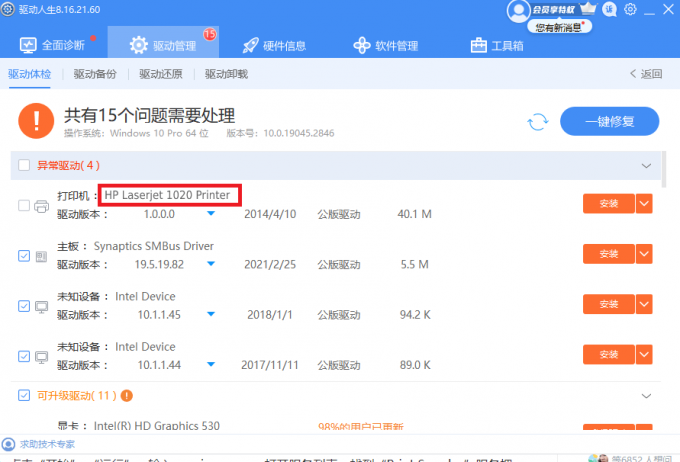This screenshot has height=462, width=680.
Task: Click the 返回 back link
Action: pos(646,74)
